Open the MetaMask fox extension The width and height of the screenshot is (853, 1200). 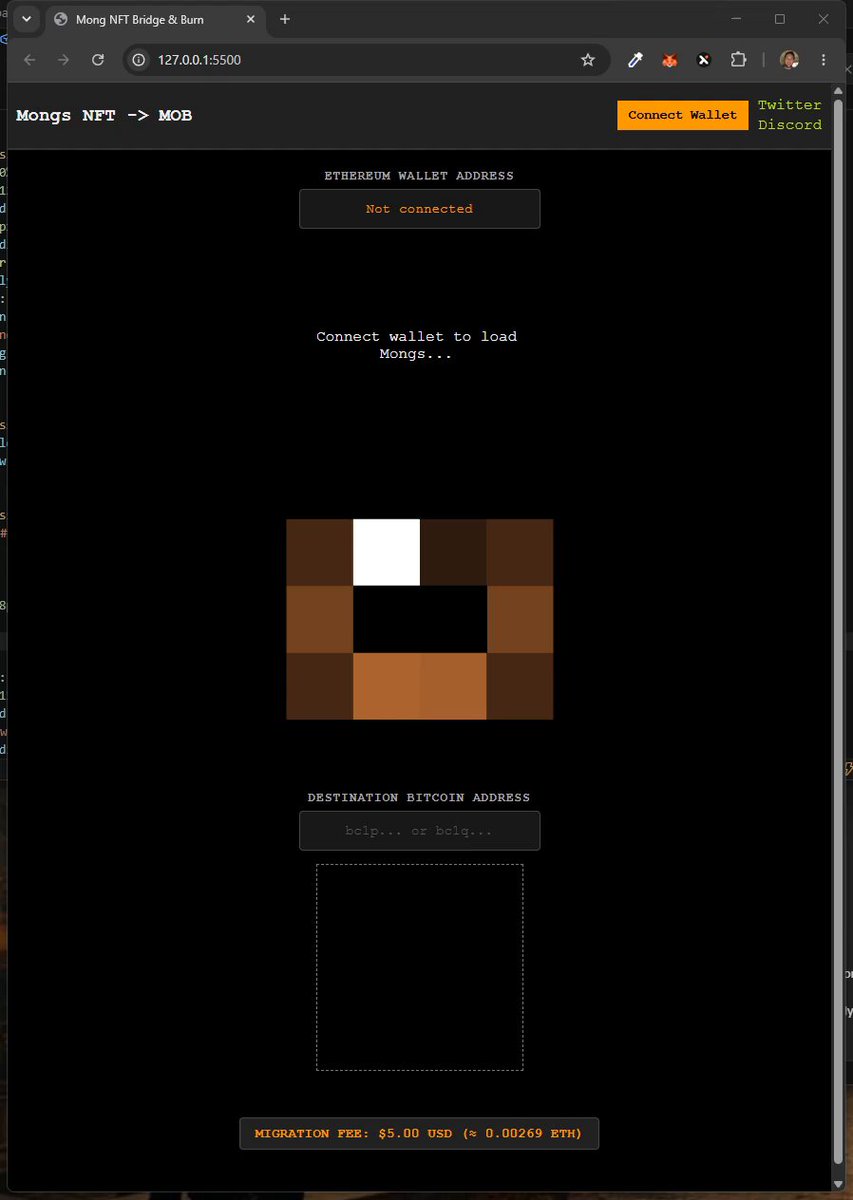point(670,60)
